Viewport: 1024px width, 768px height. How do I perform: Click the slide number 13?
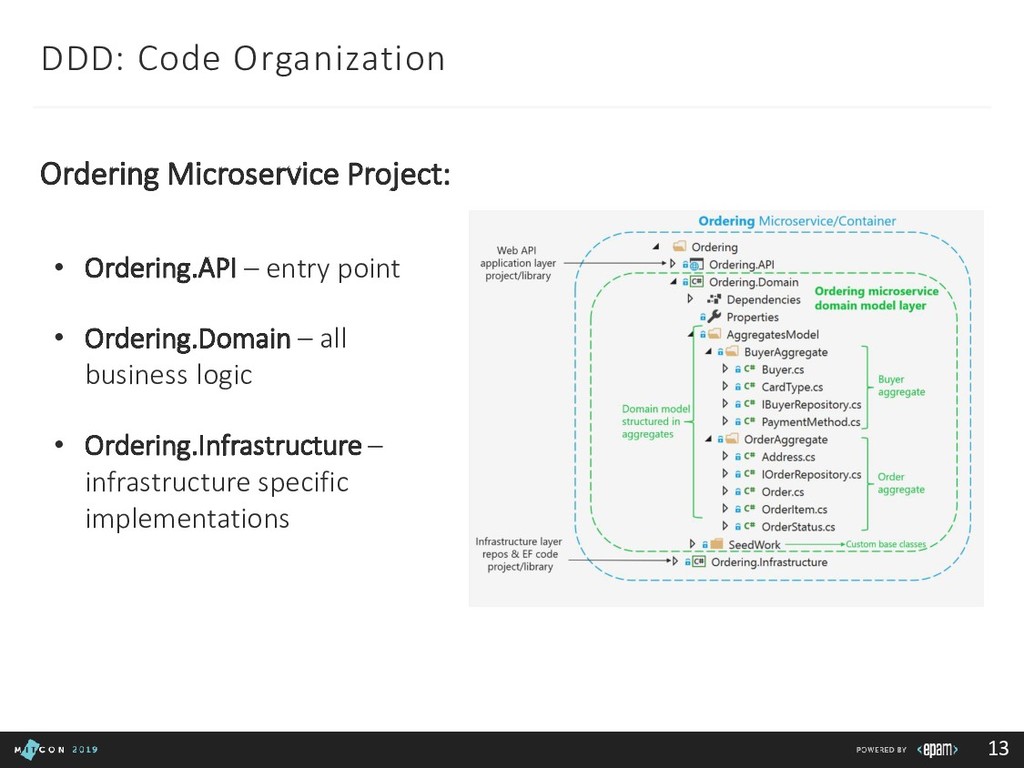(999, 748)
